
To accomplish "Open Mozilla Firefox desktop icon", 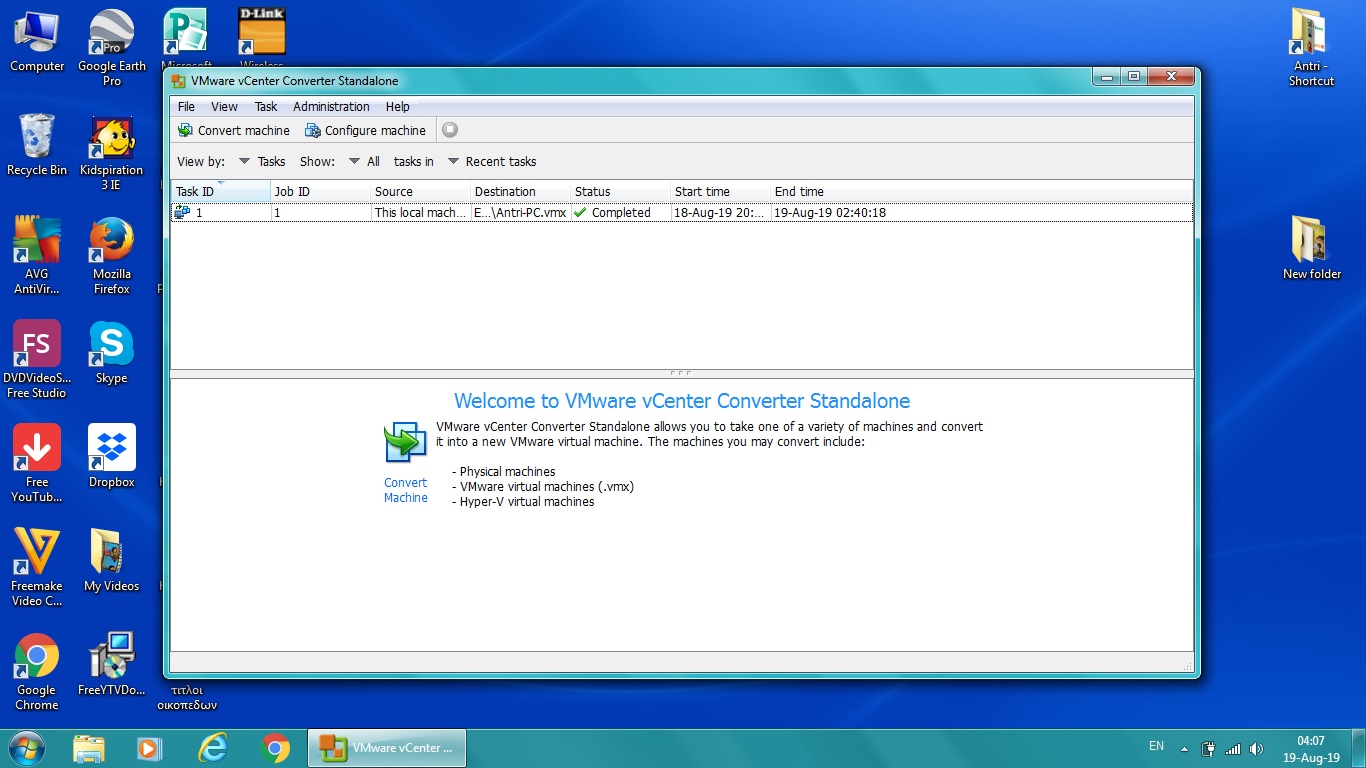I will coord(112,256).
